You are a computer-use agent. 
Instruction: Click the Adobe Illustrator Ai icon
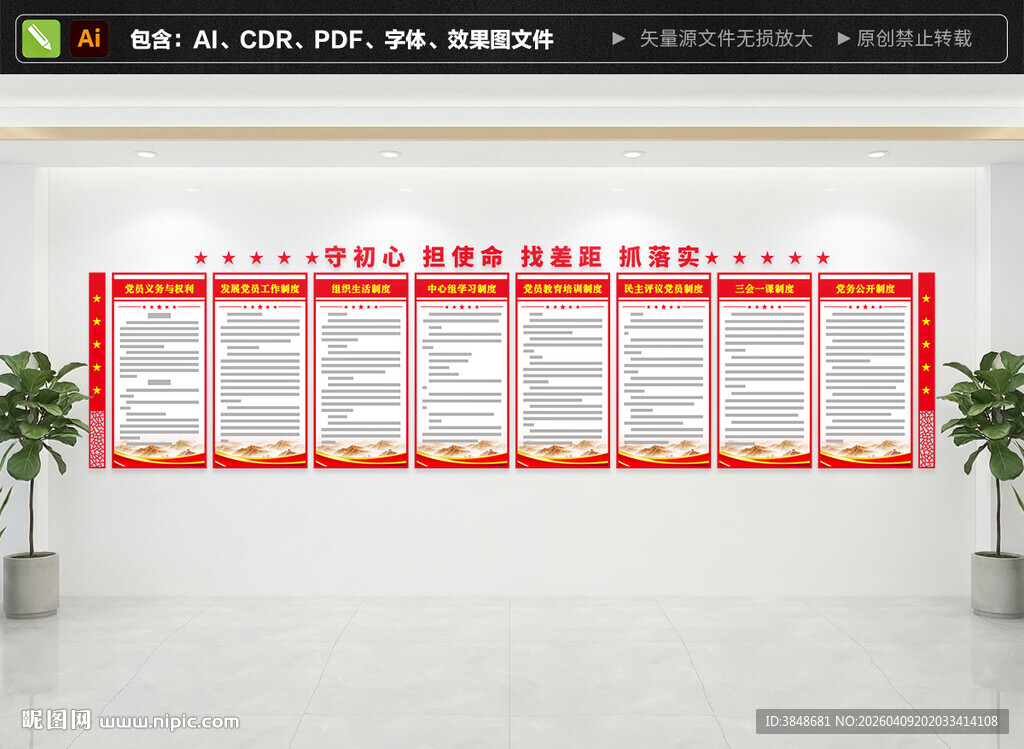(89, 39)
